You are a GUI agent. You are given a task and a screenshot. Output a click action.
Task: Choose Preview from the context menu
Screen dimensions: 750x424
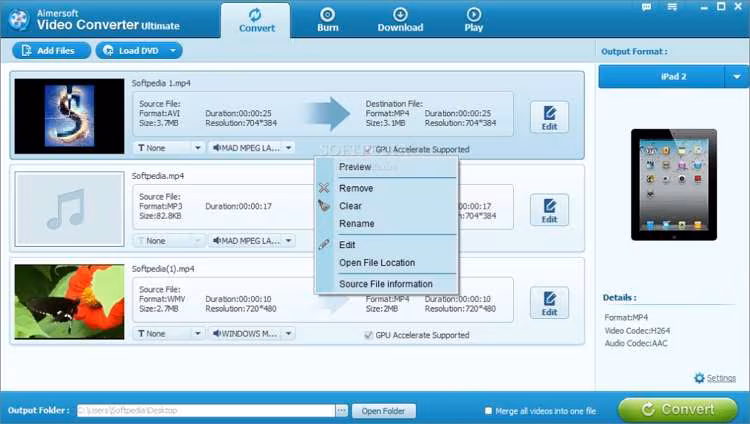coord(386,167)
